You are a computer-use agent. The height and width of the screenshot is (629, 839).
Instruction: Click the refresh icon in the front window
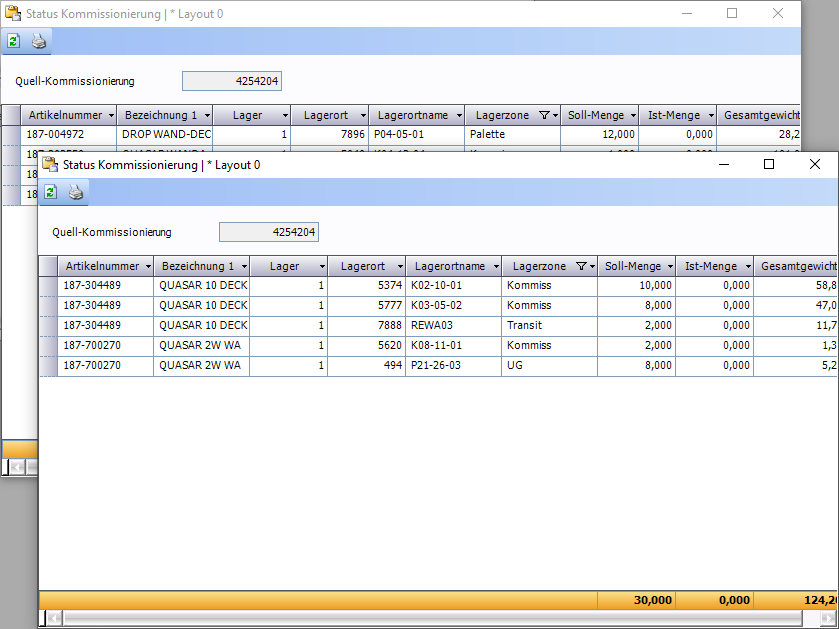coord(50,192)
